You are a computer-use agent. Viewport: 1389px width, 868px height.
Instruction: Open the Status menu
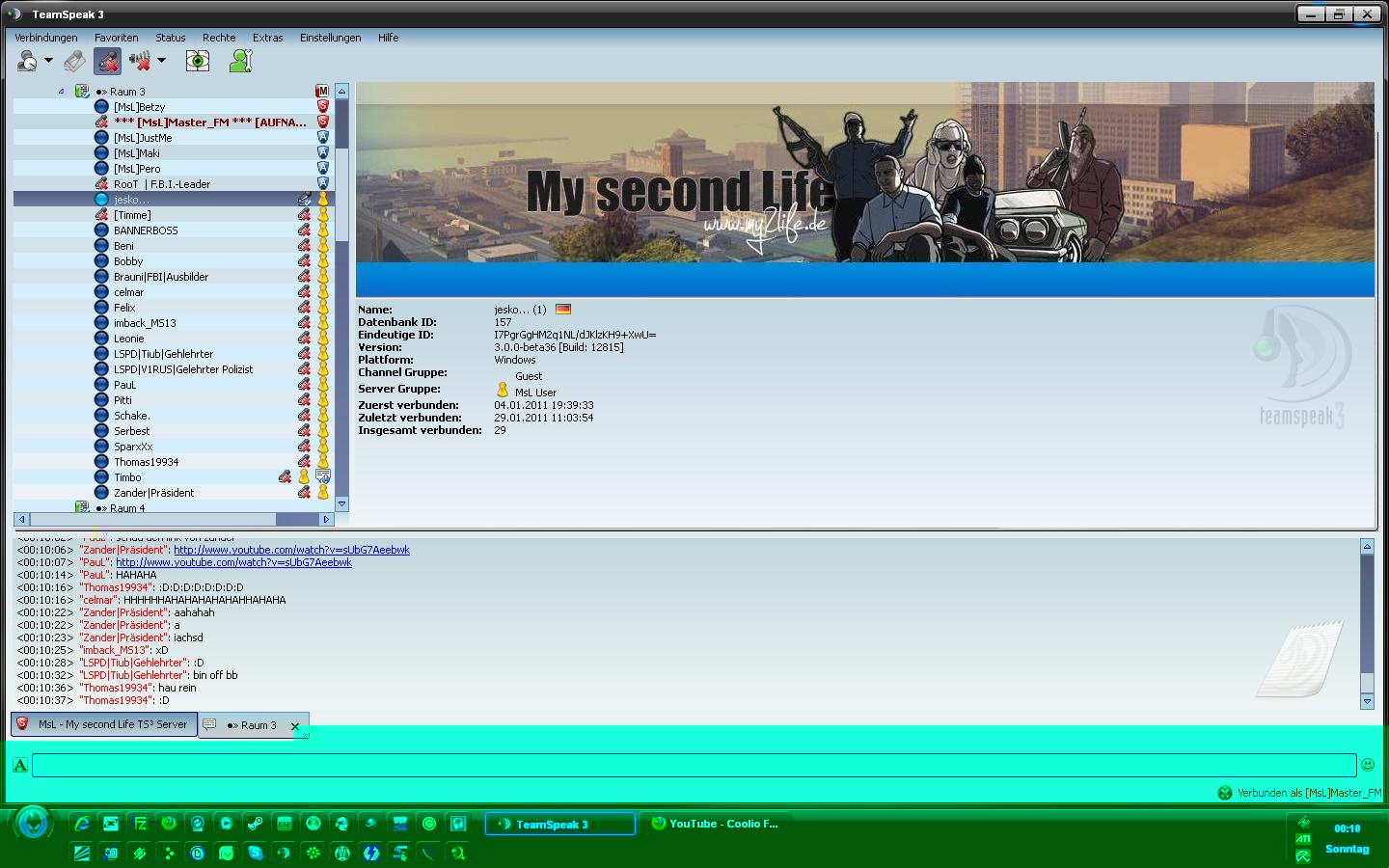[171, 38]
